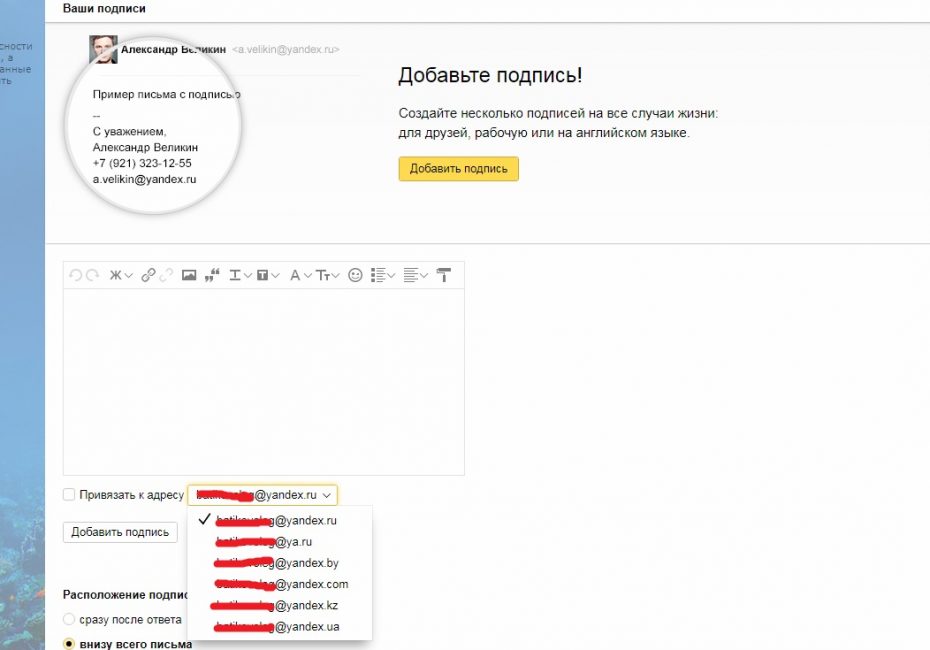This screenshot has width=930, height=650.
Task: Open the bold Ж text style menu
Action: coord(121,275)
